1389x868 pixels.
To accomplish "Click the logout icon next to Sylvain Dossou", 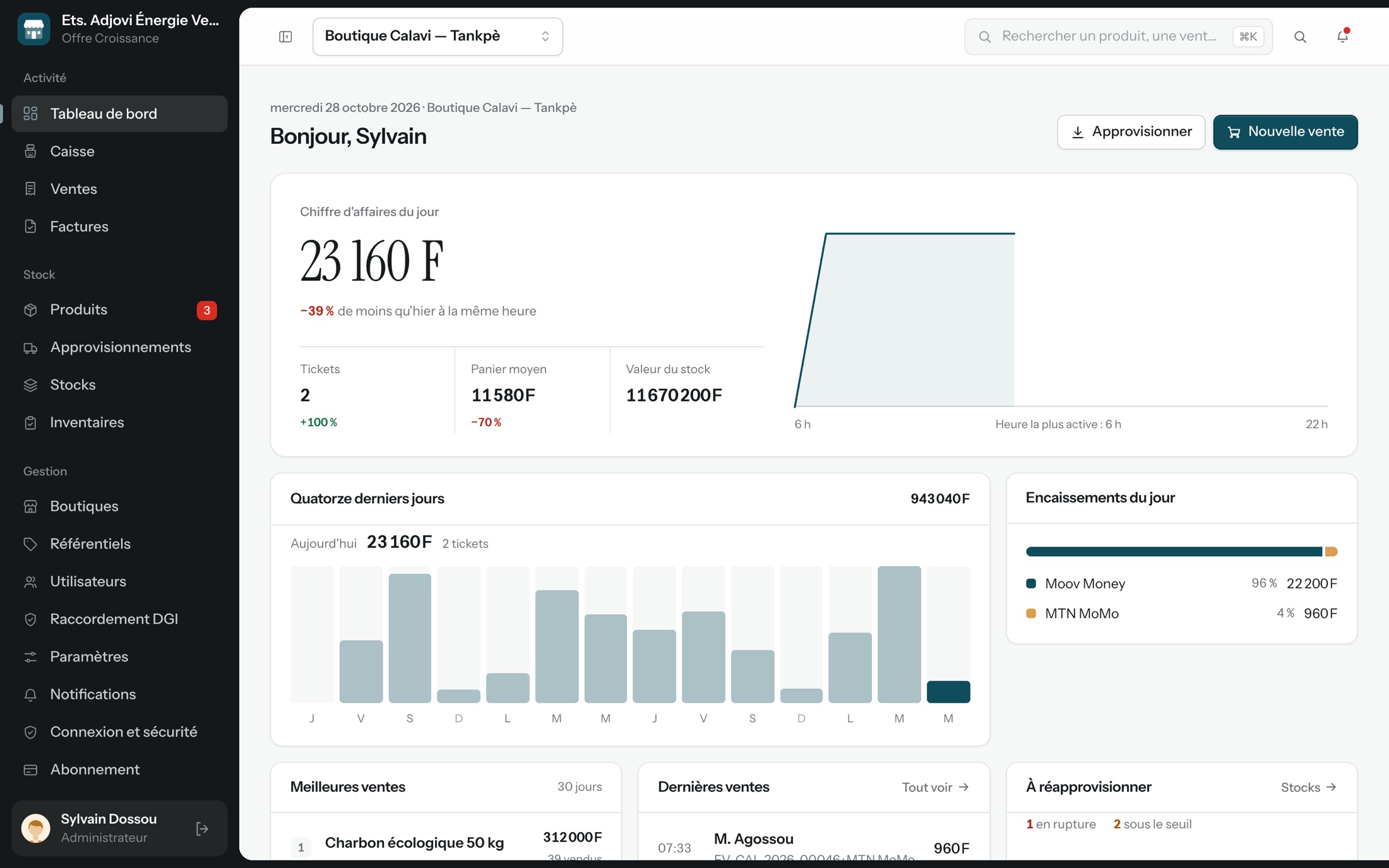I will (202, 828).
